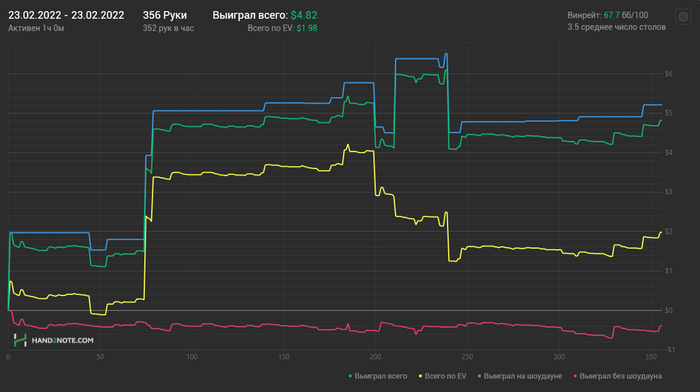Click the Винрейт 67.7 value
Viewport: 700px width, 392px height.
pos(612,15)
